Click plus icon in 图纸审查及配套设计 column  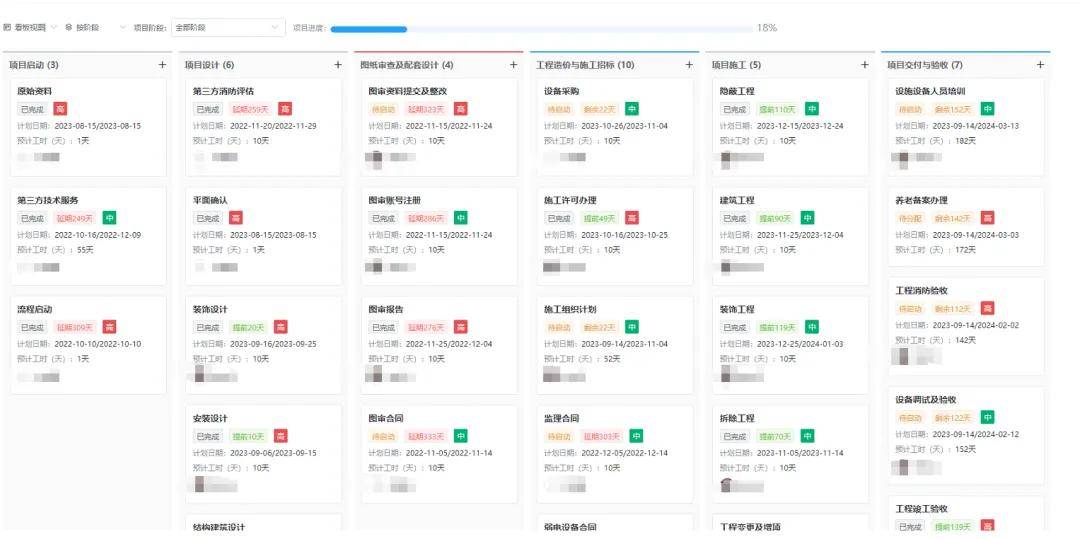point(513,65)
